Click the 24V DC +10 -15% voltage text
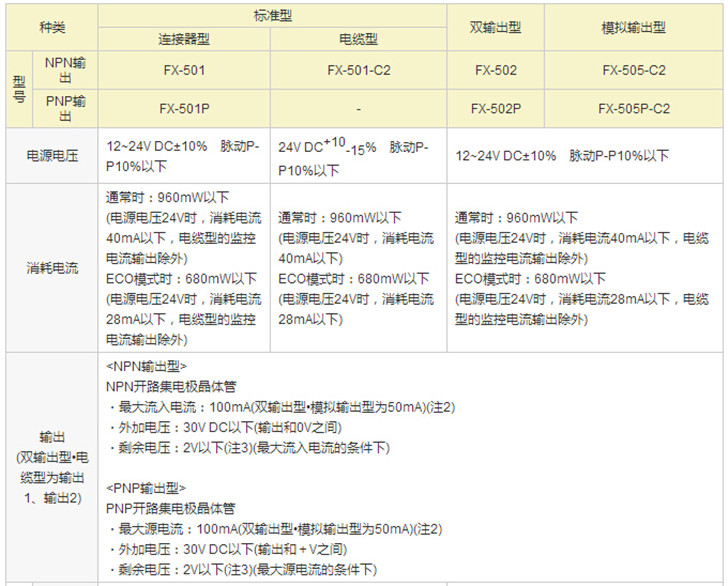The width and height of the screenshot is (728, 586). [327, 146]
